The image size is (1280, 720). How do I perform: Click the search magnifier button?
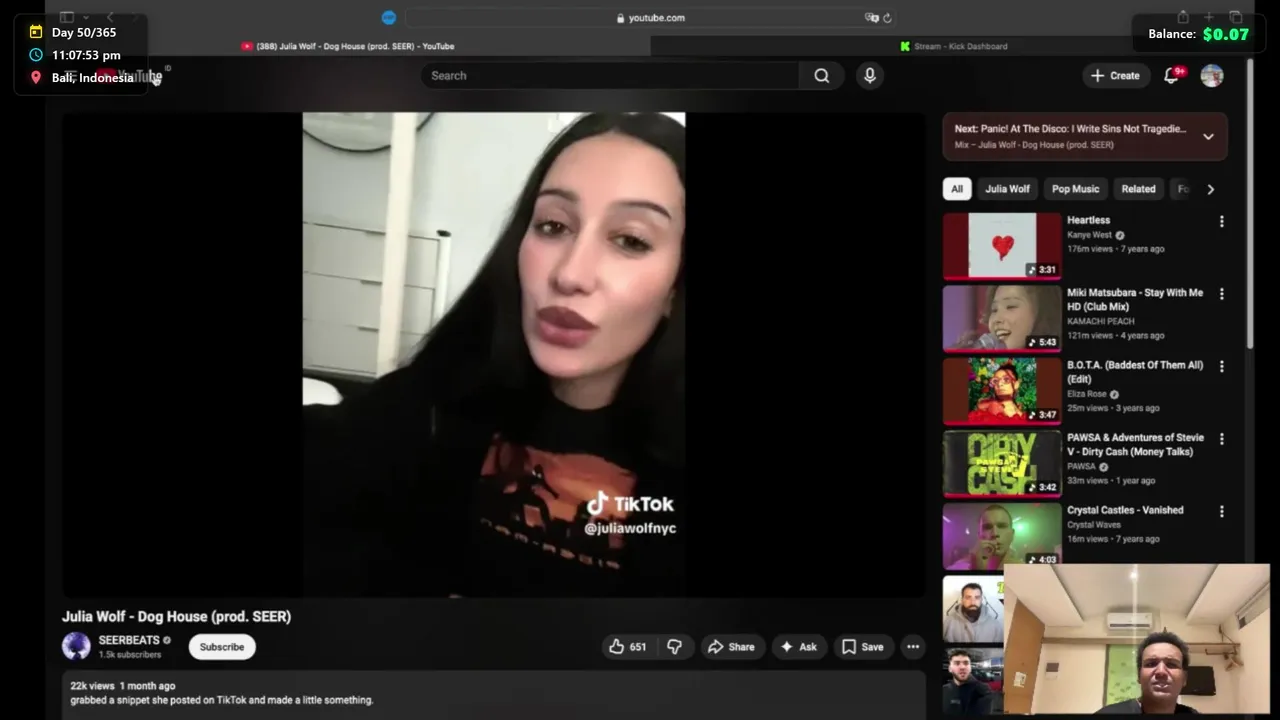(821, 76)
